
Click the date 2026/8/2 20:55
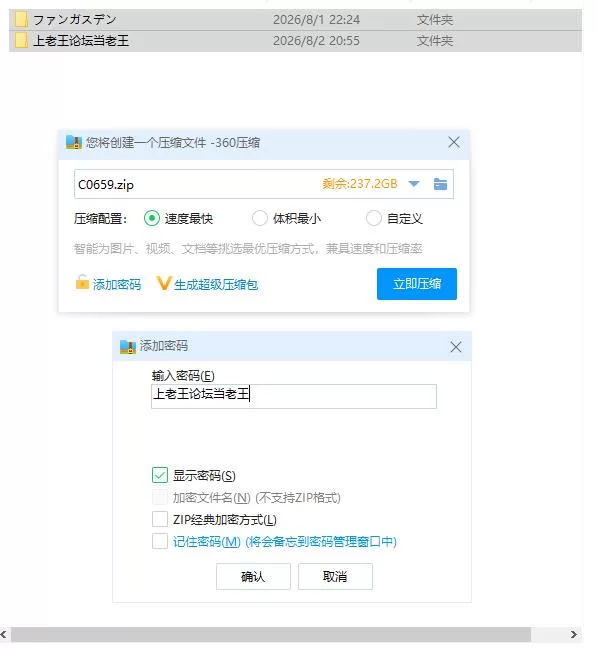(316, 41)
